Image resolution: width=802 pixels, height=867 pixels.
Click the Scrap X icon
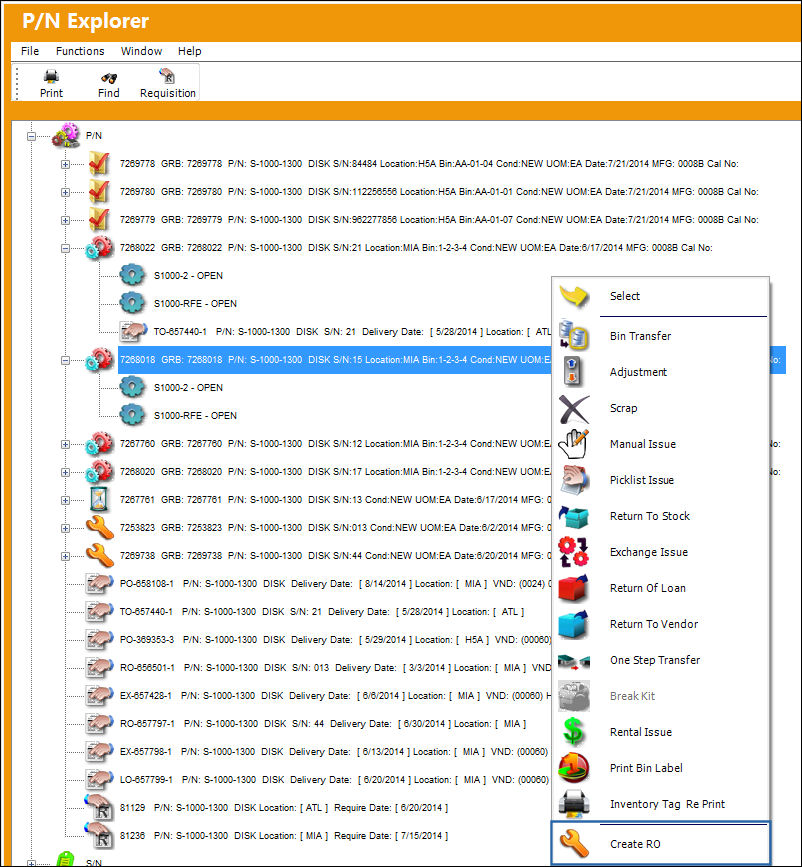(x=574, y=408)
